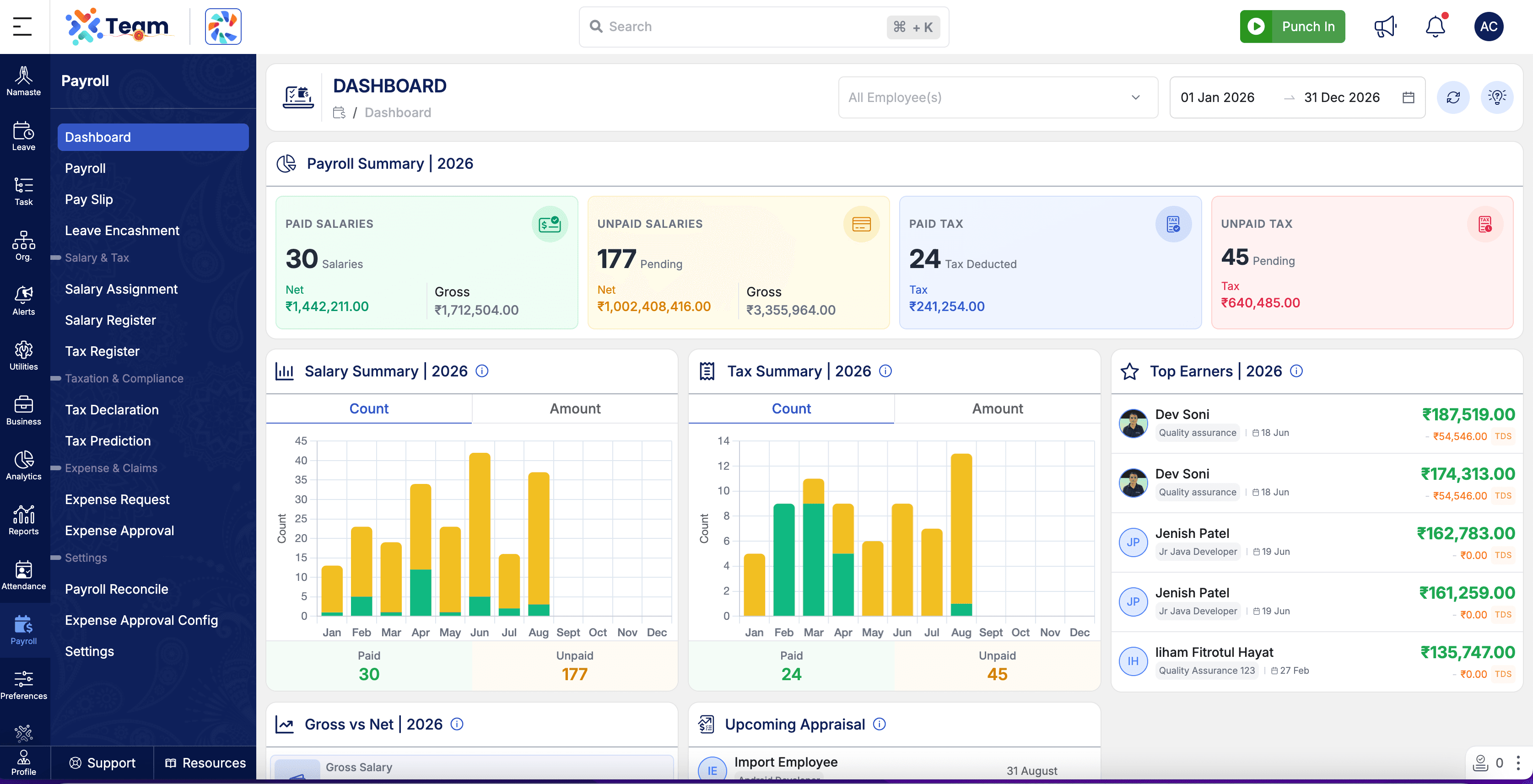Click the Dashboard breadcrumb link
1533x784 pixels.
click(x=398, y=113)
